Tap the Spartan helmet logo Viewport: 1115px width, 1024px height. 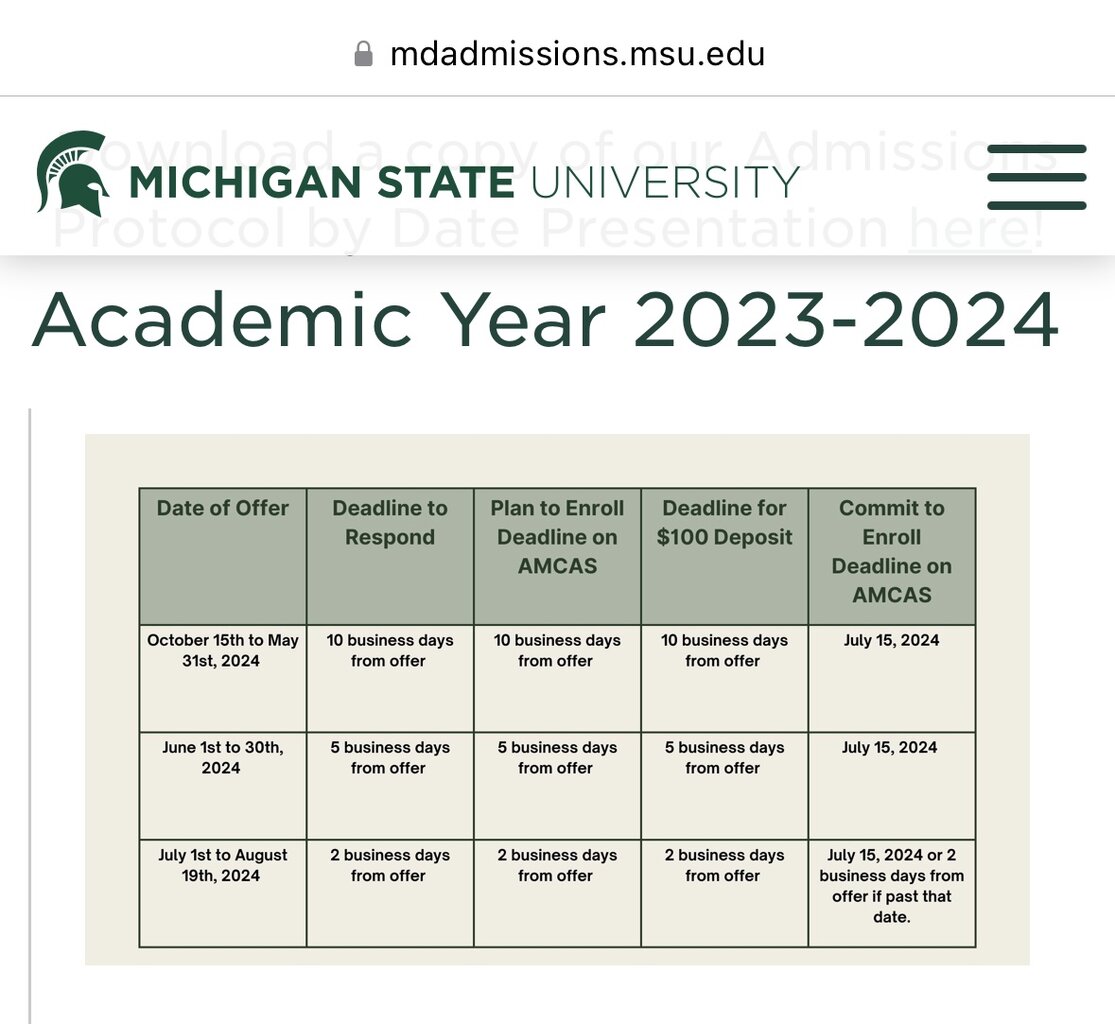tap(73, 174)
